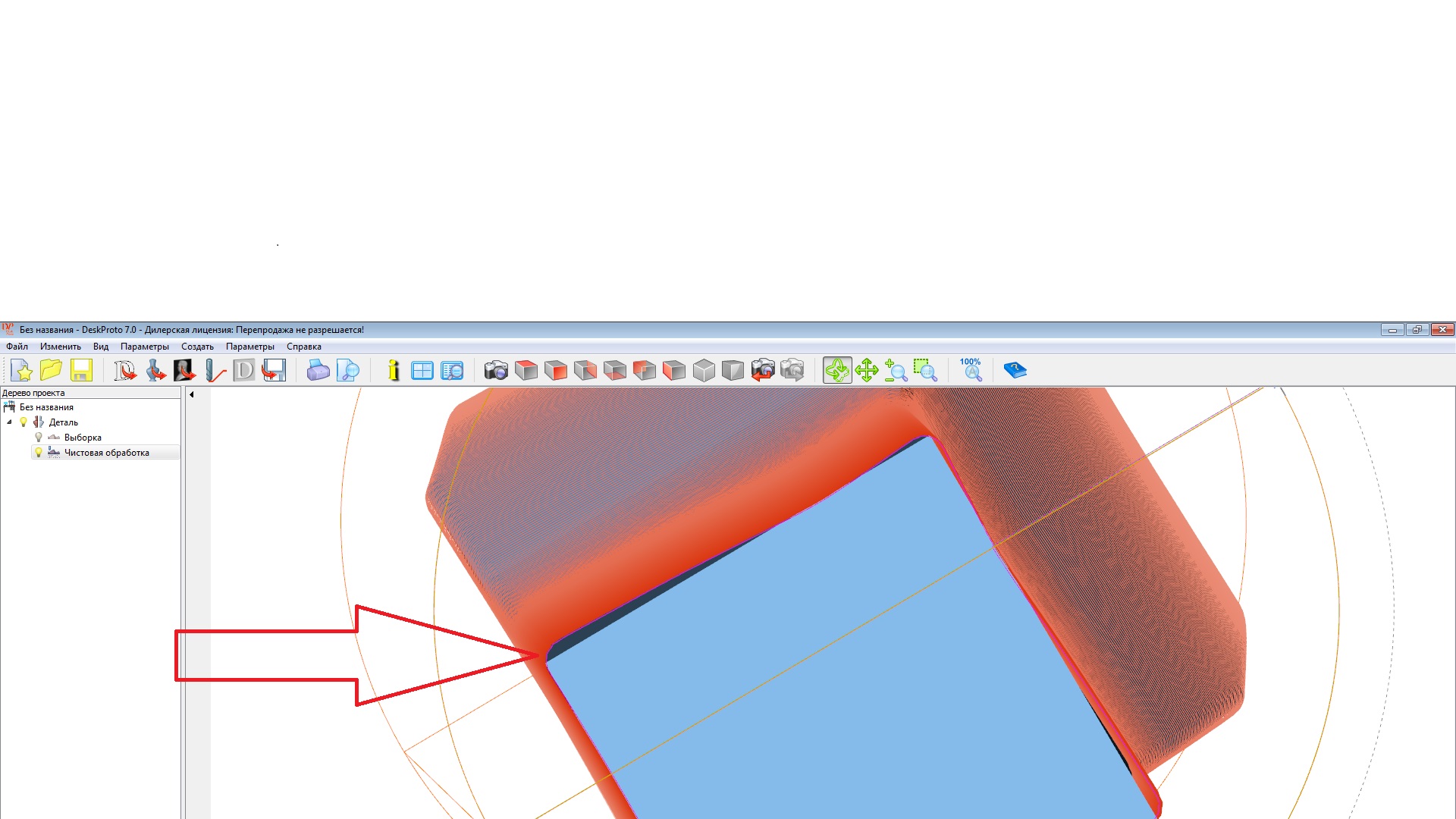Open the Справка menu
Image resolution: width=1456 pixels, height=819 pixels.
303,347
